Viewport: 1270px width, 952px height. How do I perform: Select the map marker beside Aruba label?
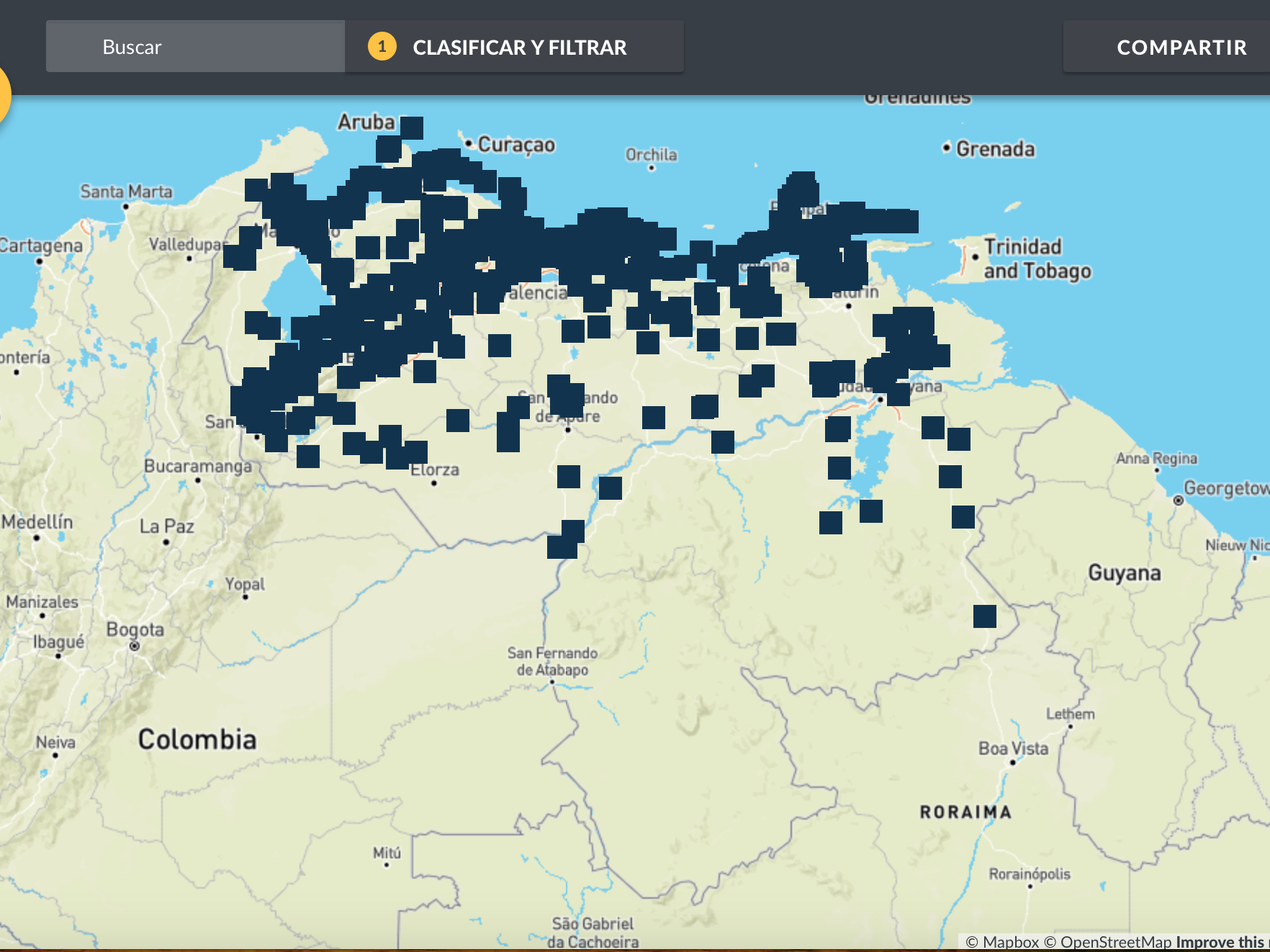point(412,127)
